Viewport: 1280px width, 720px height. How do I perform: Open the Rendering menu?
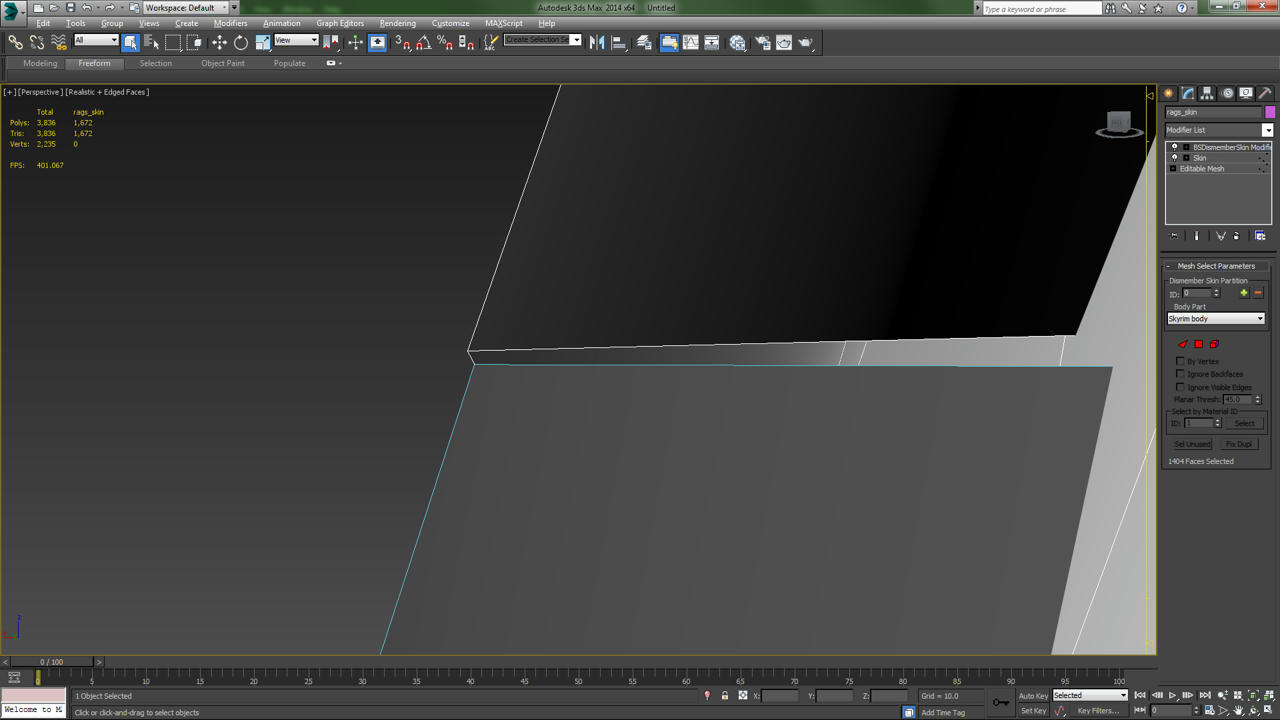point(397,23)
